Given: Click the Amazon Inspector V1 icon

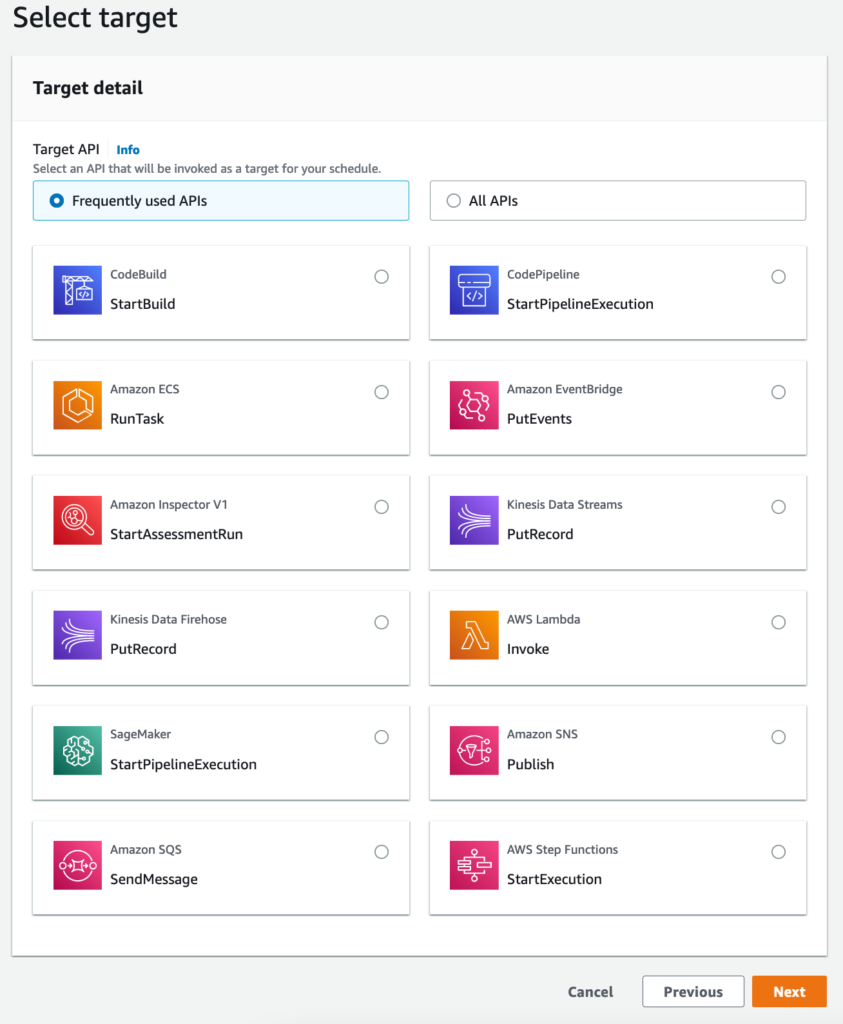Looking at the screenshot, I should tap(77, 520).
